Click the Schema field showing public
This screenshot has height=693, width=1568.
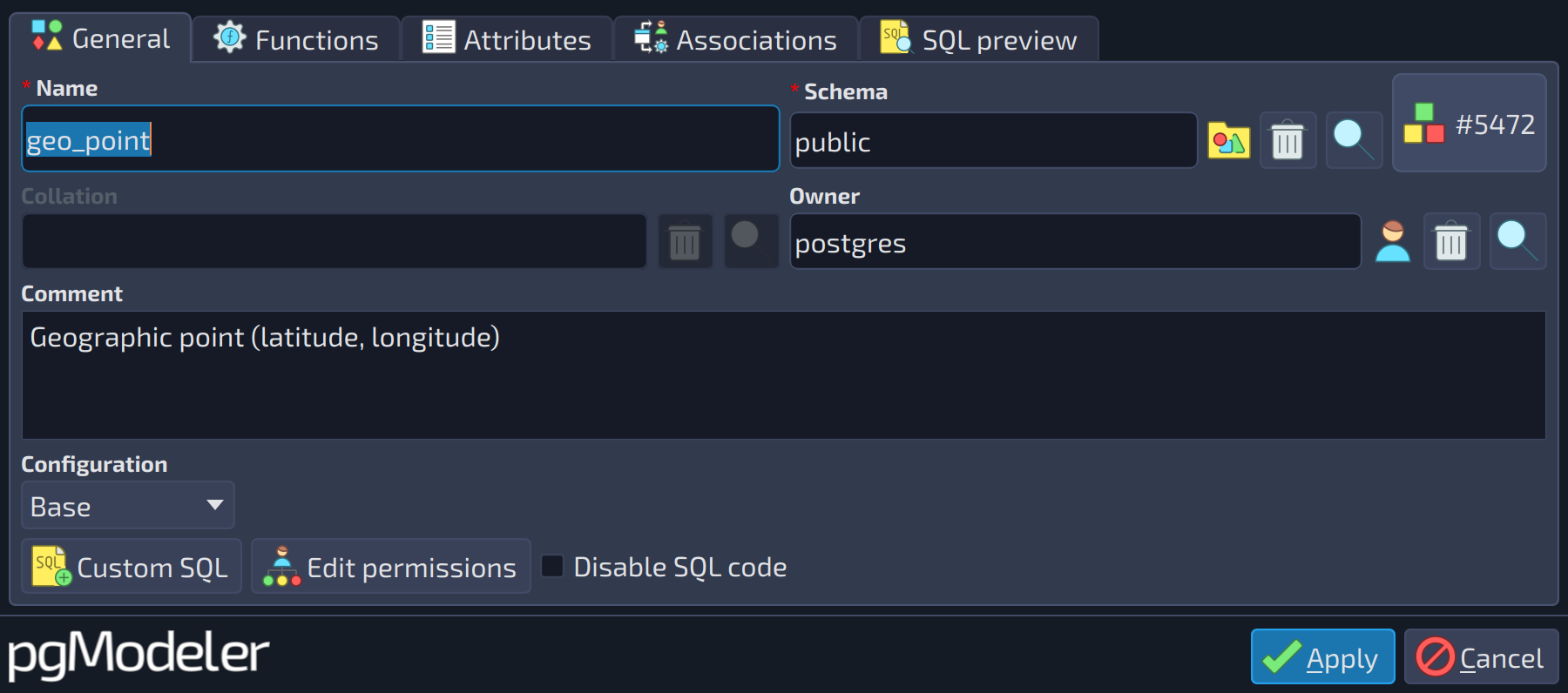coord(993,140)
